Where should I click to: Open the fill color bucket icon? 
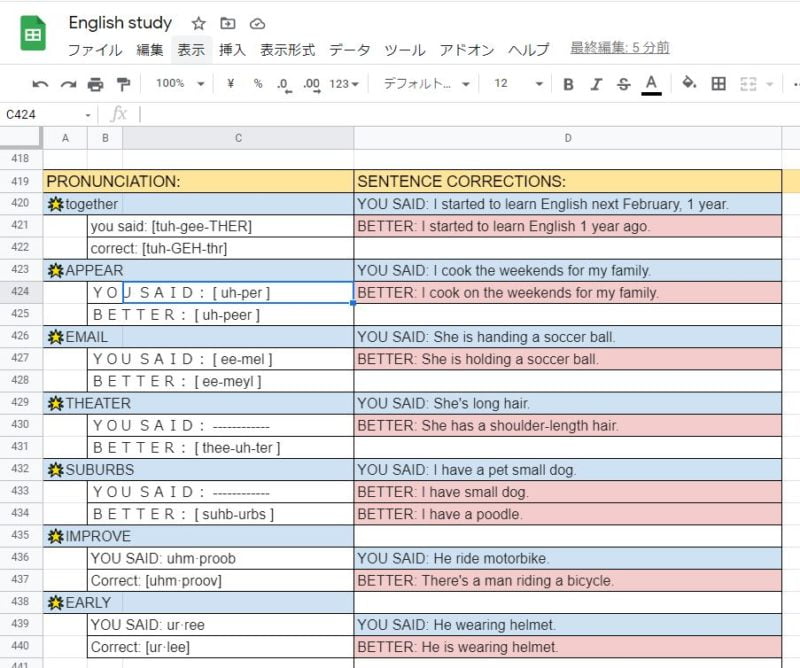coord(688,84)
